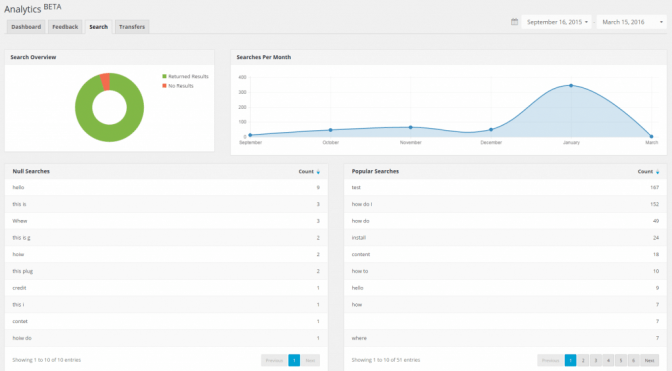Click the December data point on chart
The width and height of the screenshot is (672, 371).
coord(491,129)
